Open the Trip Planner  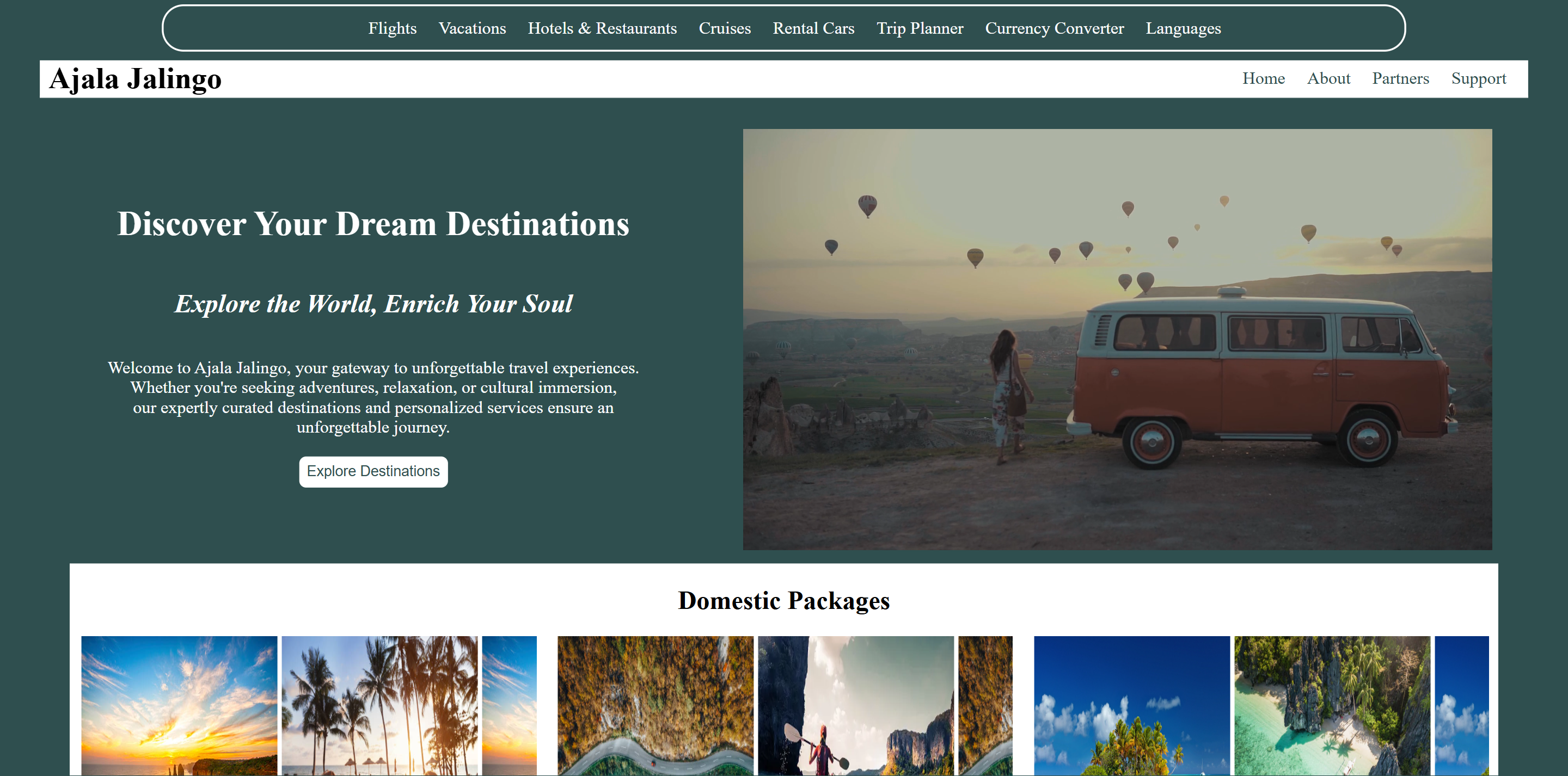pyautogui.click(x=919, y=29)
